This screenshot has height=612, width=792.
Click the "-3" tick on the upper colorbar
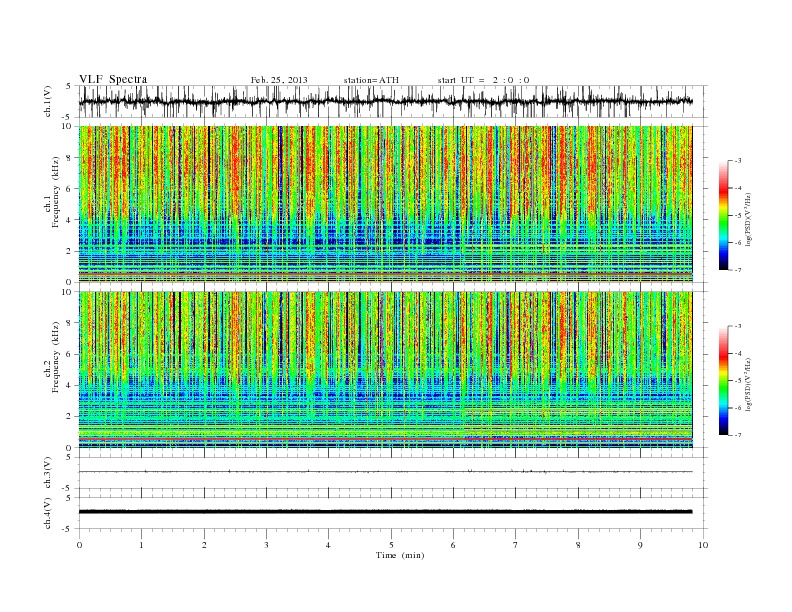point(738,161)
